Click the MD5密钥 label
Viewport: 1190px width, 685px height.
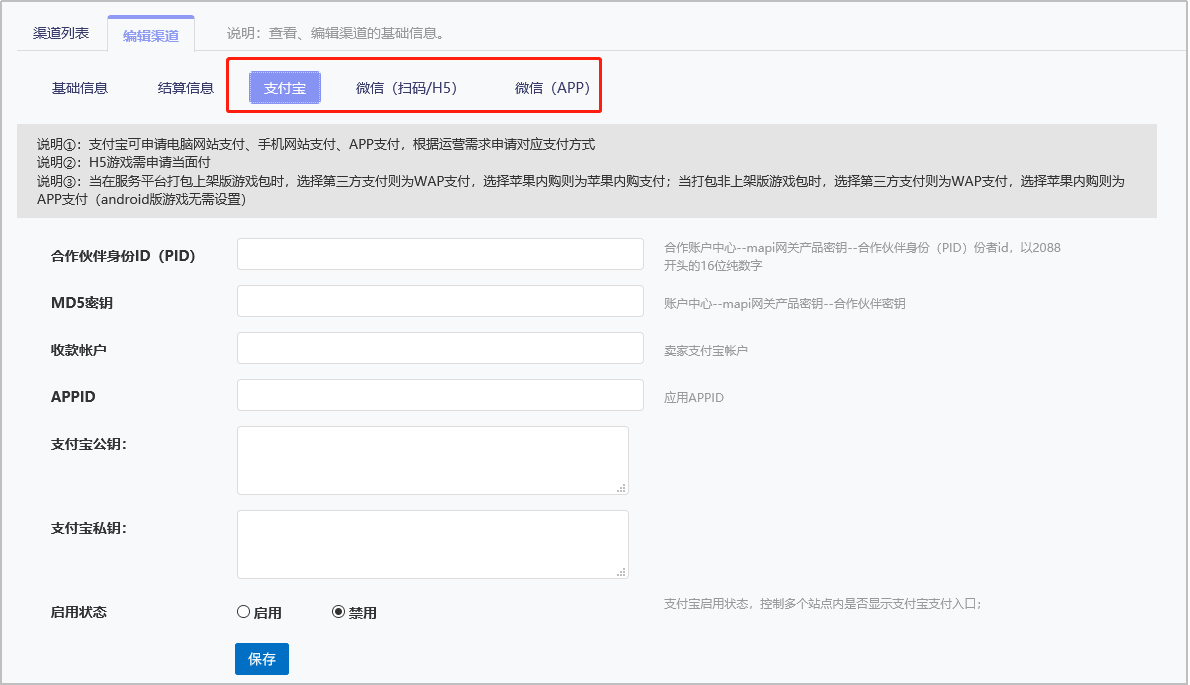(82, 303)
